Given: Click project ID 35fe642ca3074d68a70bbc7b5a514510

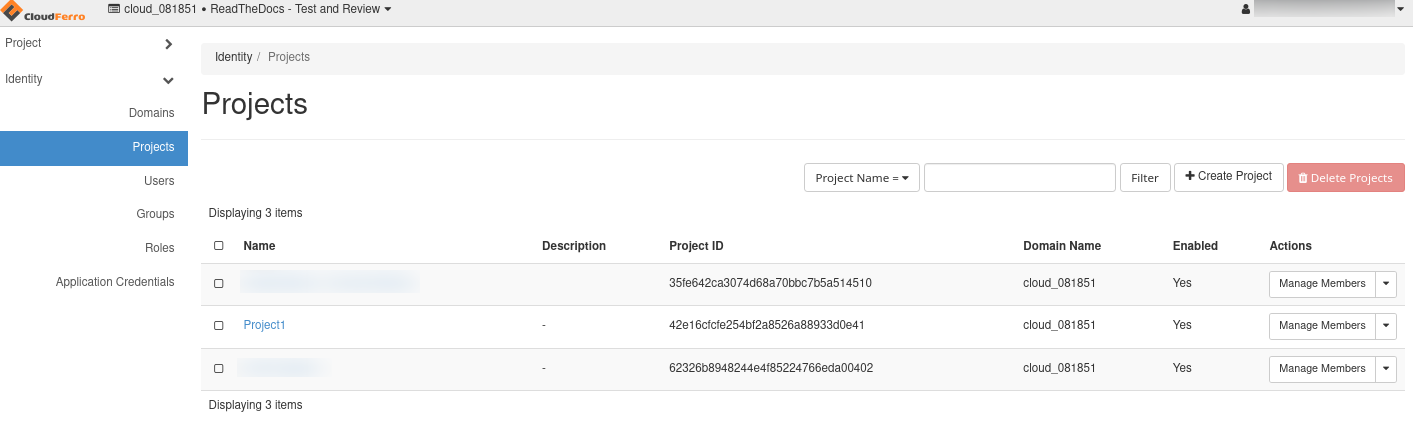Looking at the screenshot, I should 770,283.
